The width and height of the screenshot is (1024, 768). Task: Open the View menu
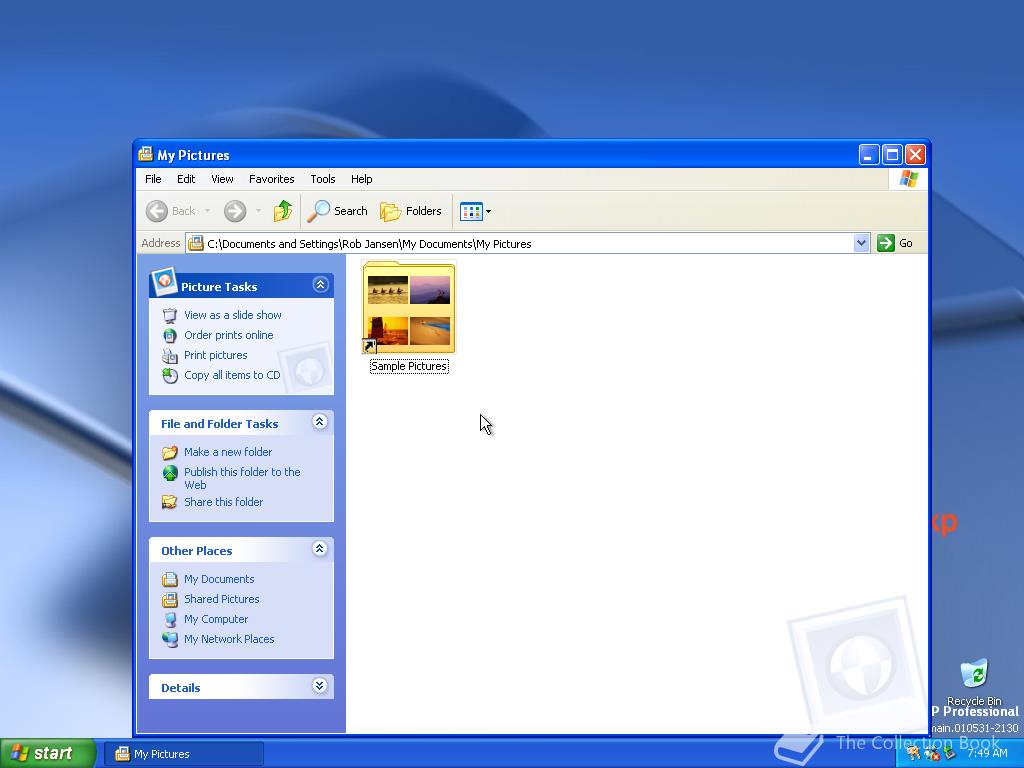pyautogui.click(x=222, y=179)
